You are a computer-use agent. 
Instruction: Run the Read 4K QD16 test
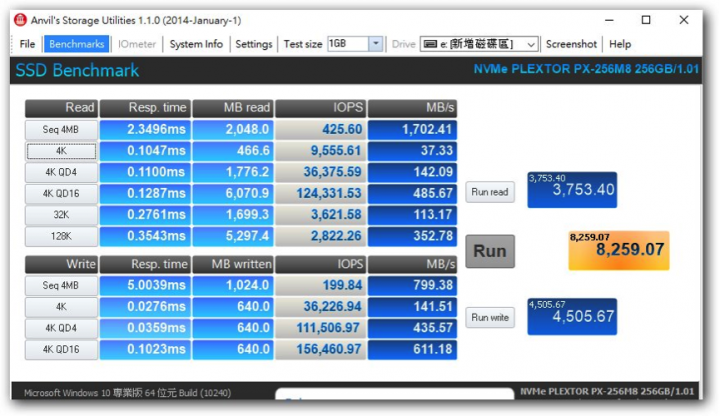point(61,193)
